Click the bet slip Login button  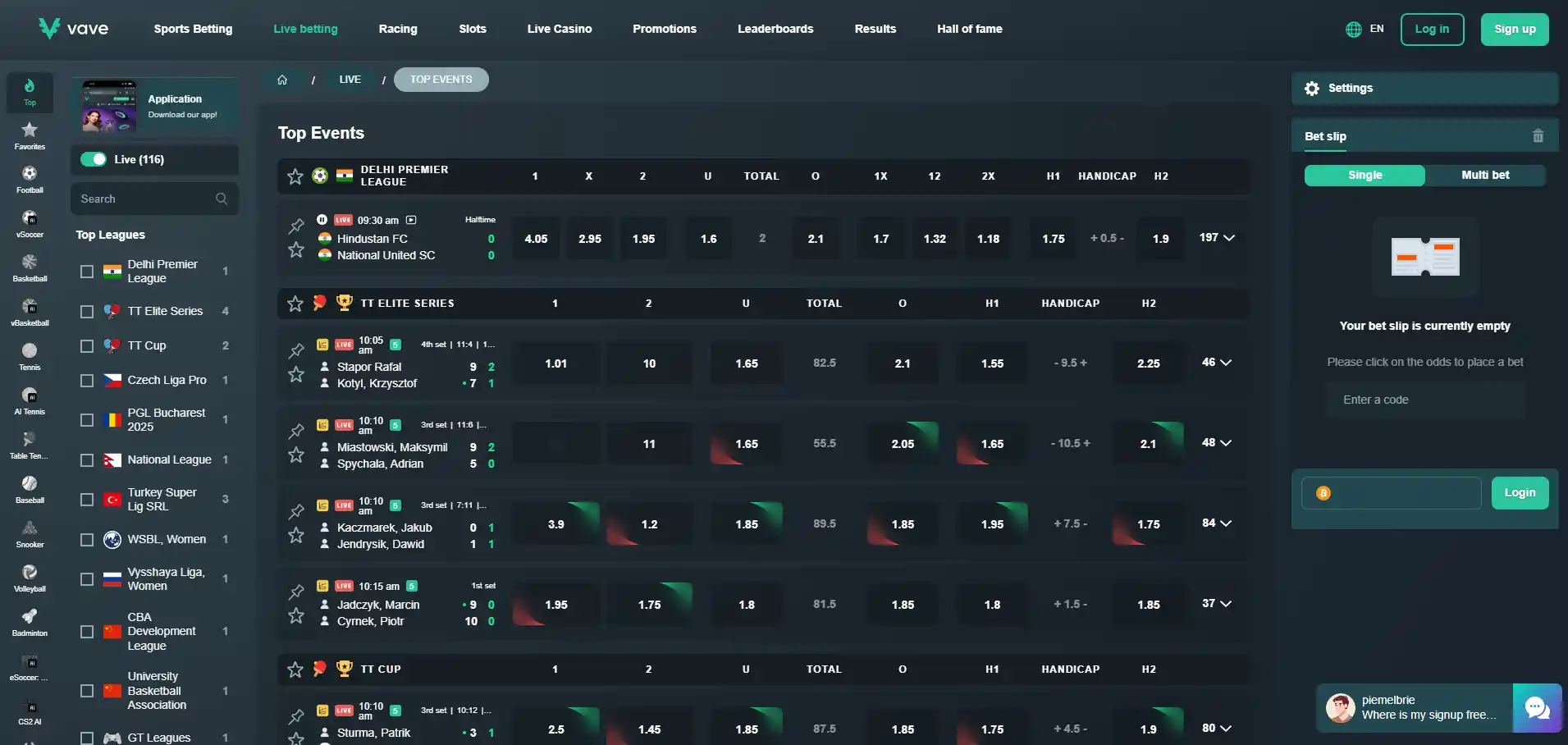1520,493
